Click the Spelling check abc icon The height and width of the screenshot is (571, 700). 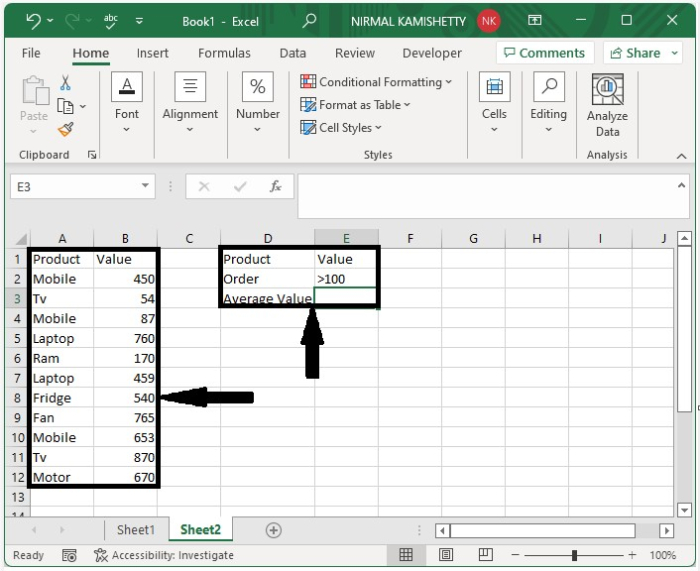110,21
